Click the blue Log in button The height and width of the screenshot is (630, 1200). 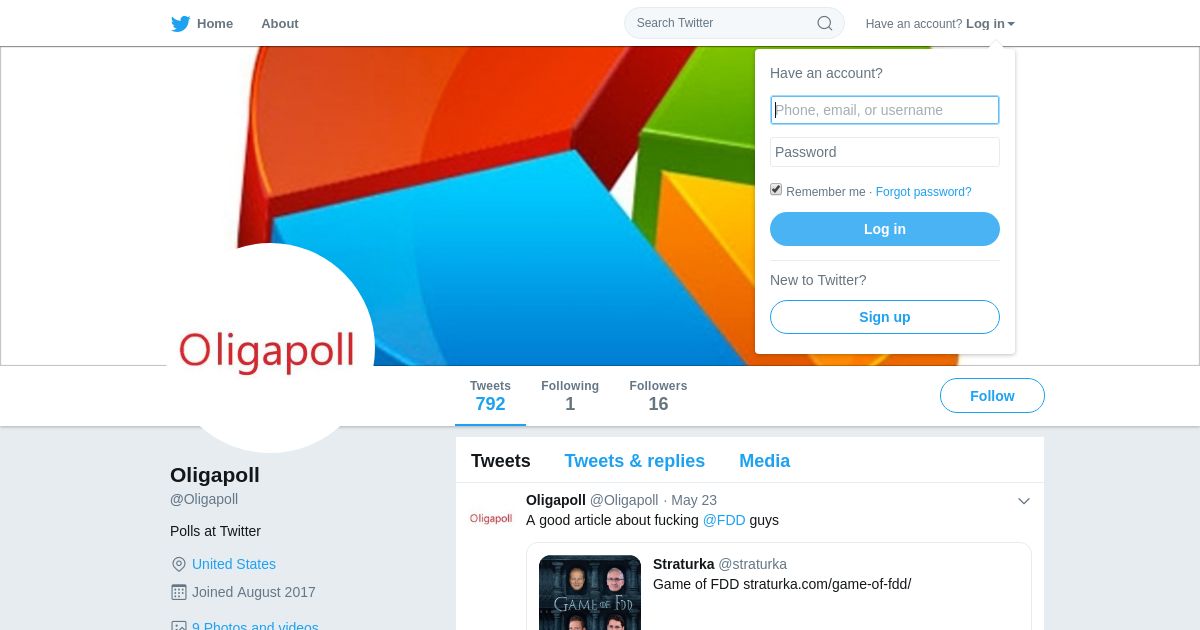pos(885,229)
